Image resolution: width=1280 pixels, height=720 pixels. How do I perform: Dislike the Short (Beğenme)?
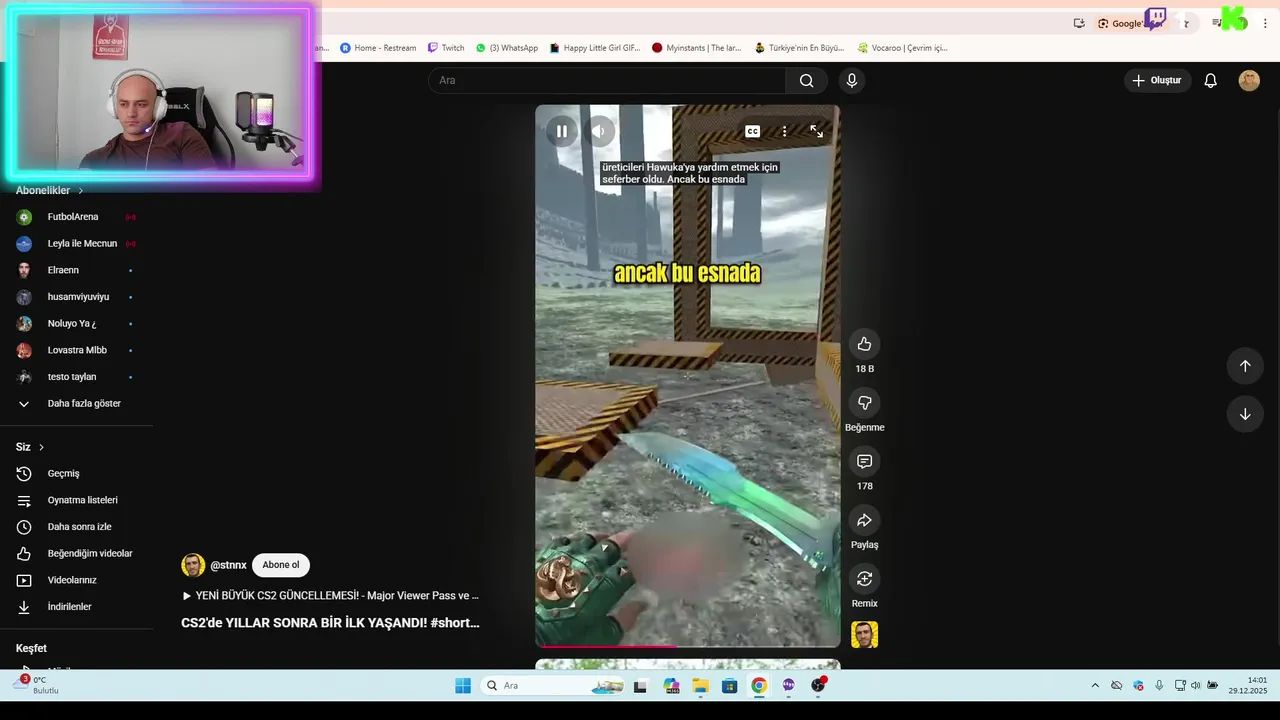[864, 402]
